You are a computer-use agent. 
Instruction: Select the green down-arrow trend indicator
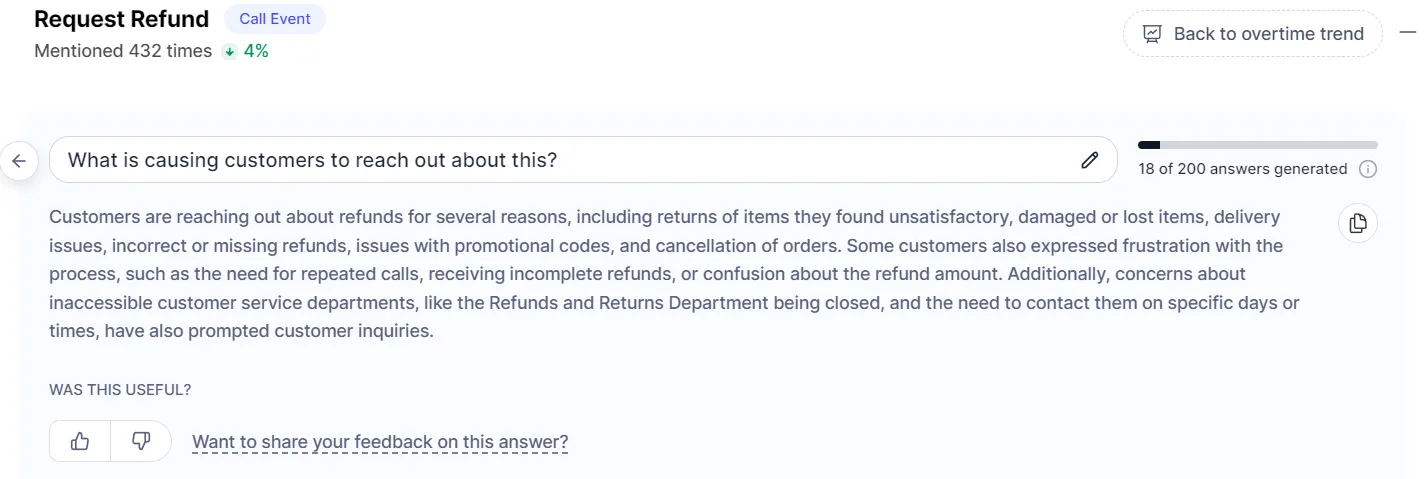coord(230,51)
